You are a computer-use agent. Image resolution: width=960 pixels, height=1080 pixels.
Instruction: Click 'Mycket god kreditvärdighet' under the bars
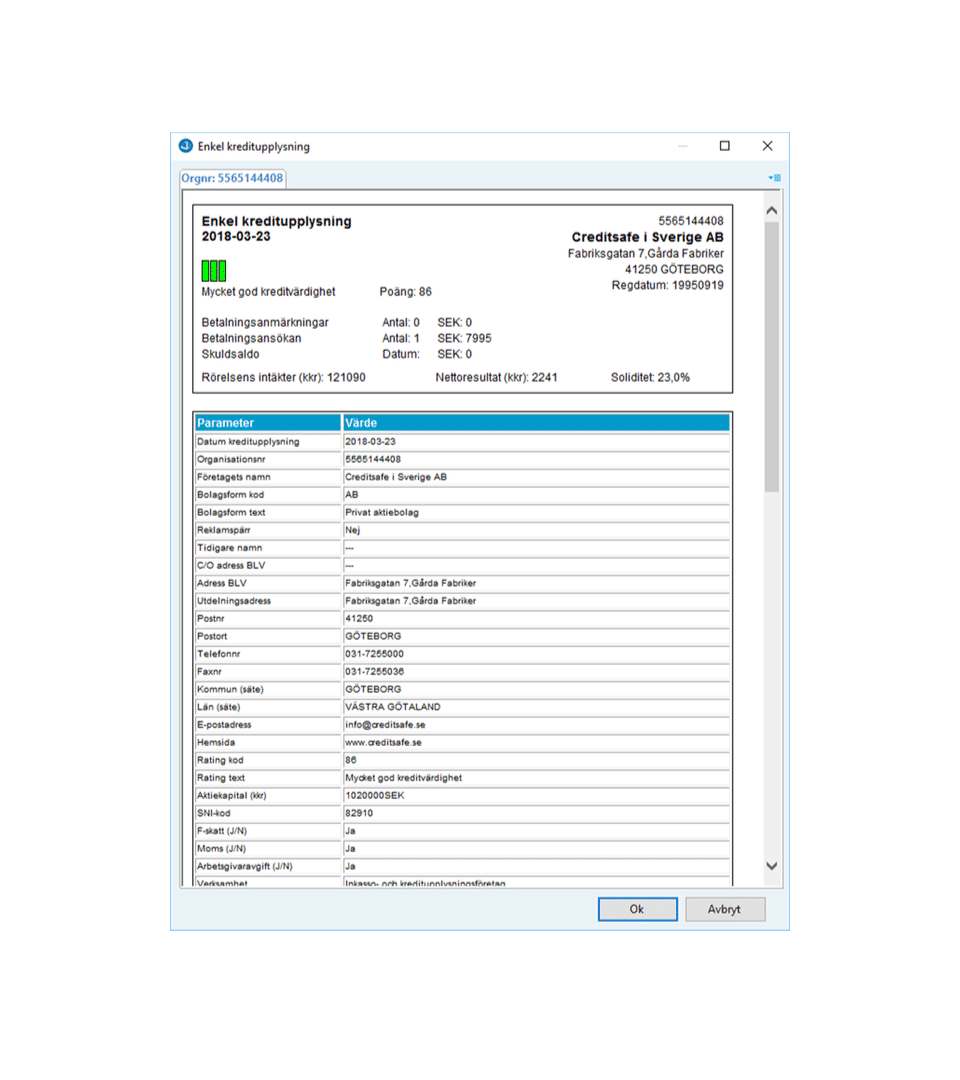tap(269, 292)
